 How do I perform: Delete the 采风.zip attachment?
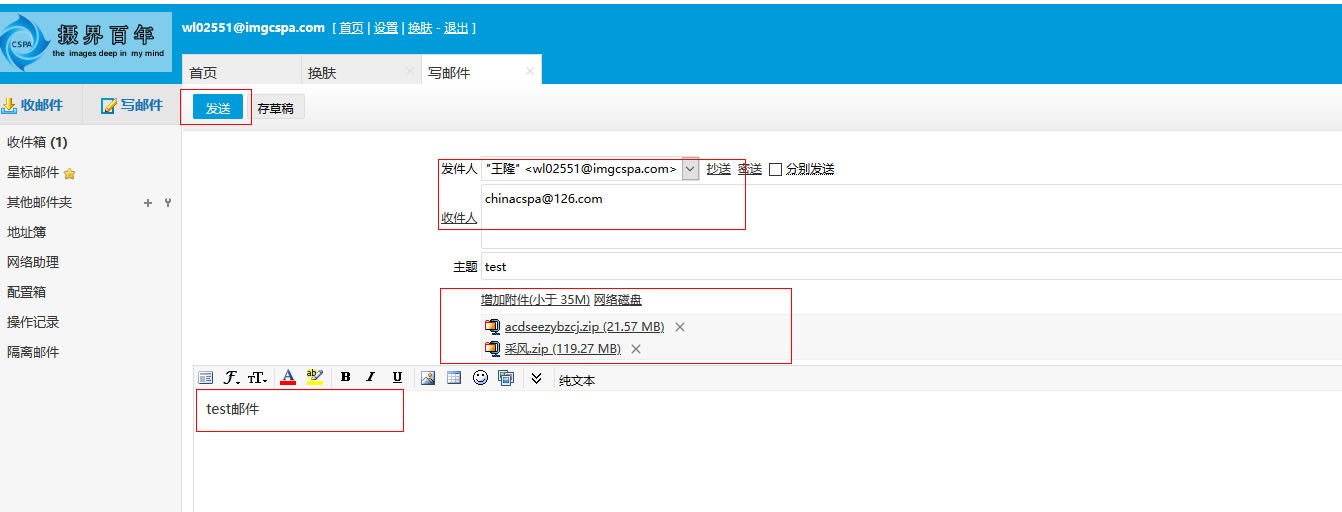pyautogui.click(x=636, y=349)
